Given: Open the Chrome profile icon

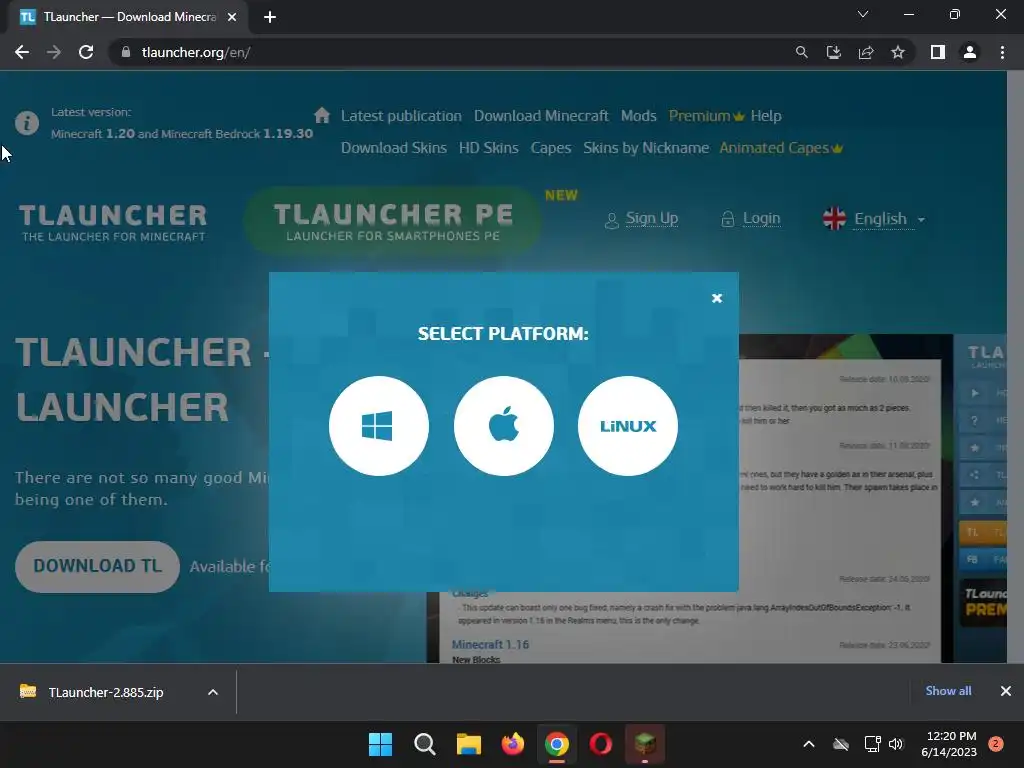Looking at the screenshot, I should click(970, 52).
